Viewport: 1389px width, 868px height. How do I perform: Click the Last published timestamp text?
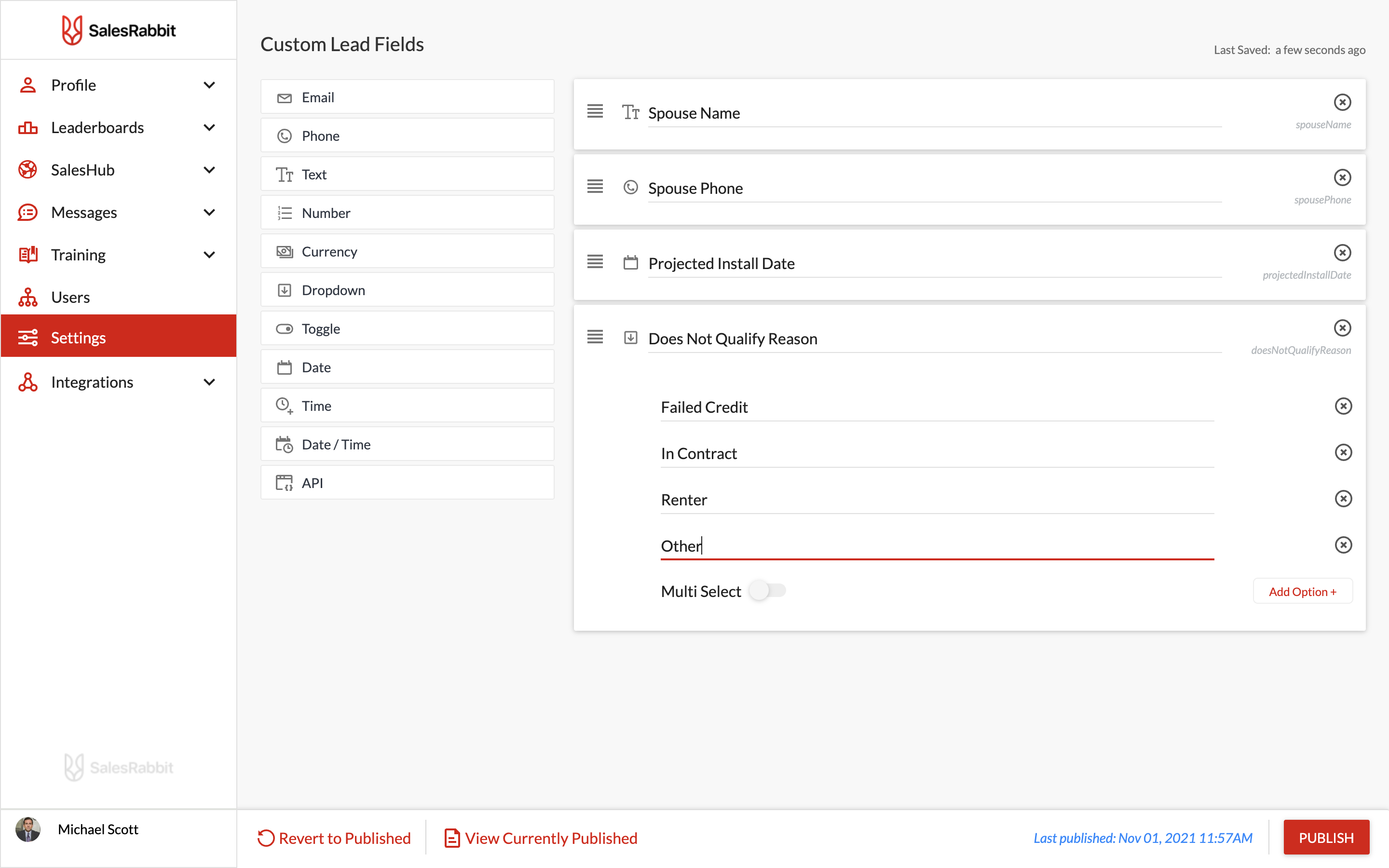(1143, 838)
